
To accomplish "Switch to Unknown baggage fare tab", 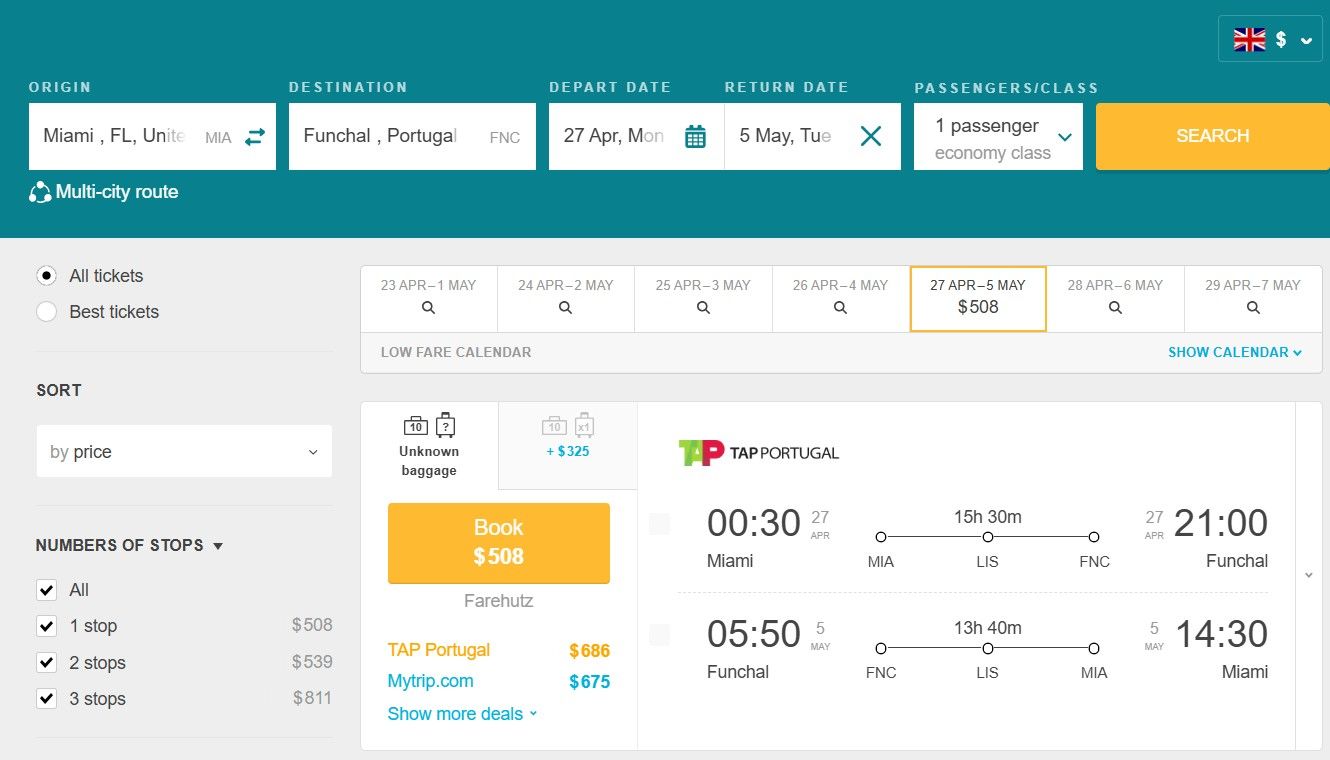I will tap(429, 445).
